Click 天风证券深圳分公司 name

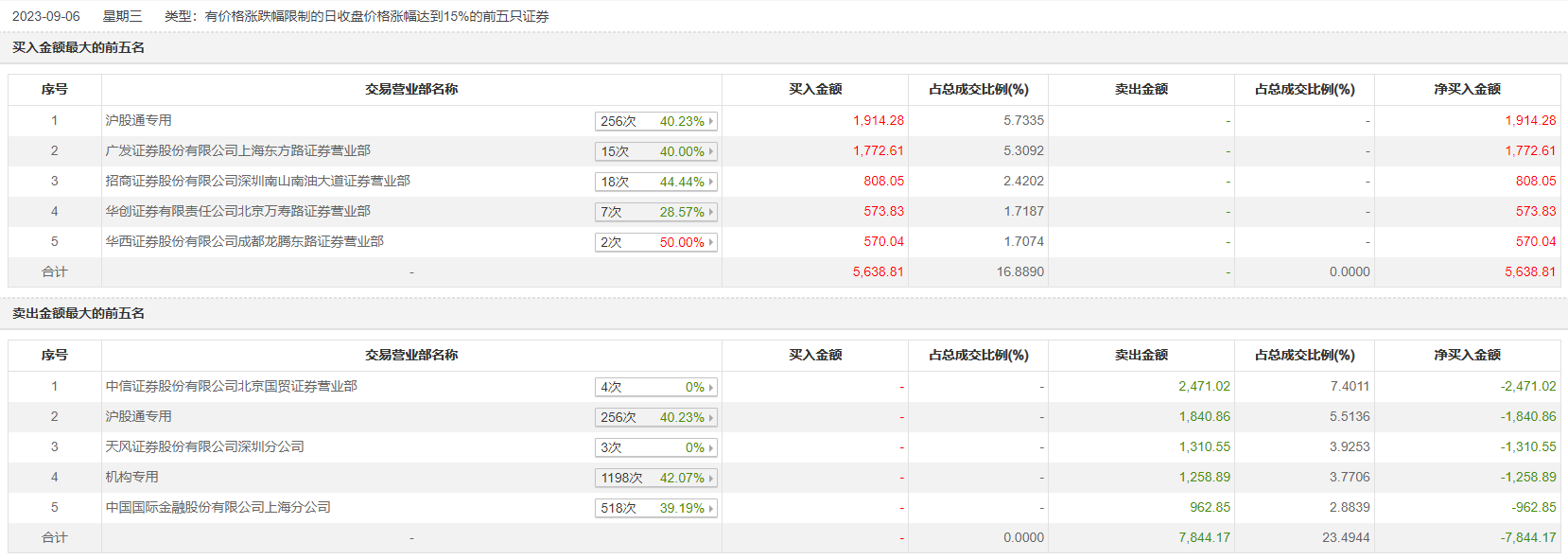coord(204,446)
